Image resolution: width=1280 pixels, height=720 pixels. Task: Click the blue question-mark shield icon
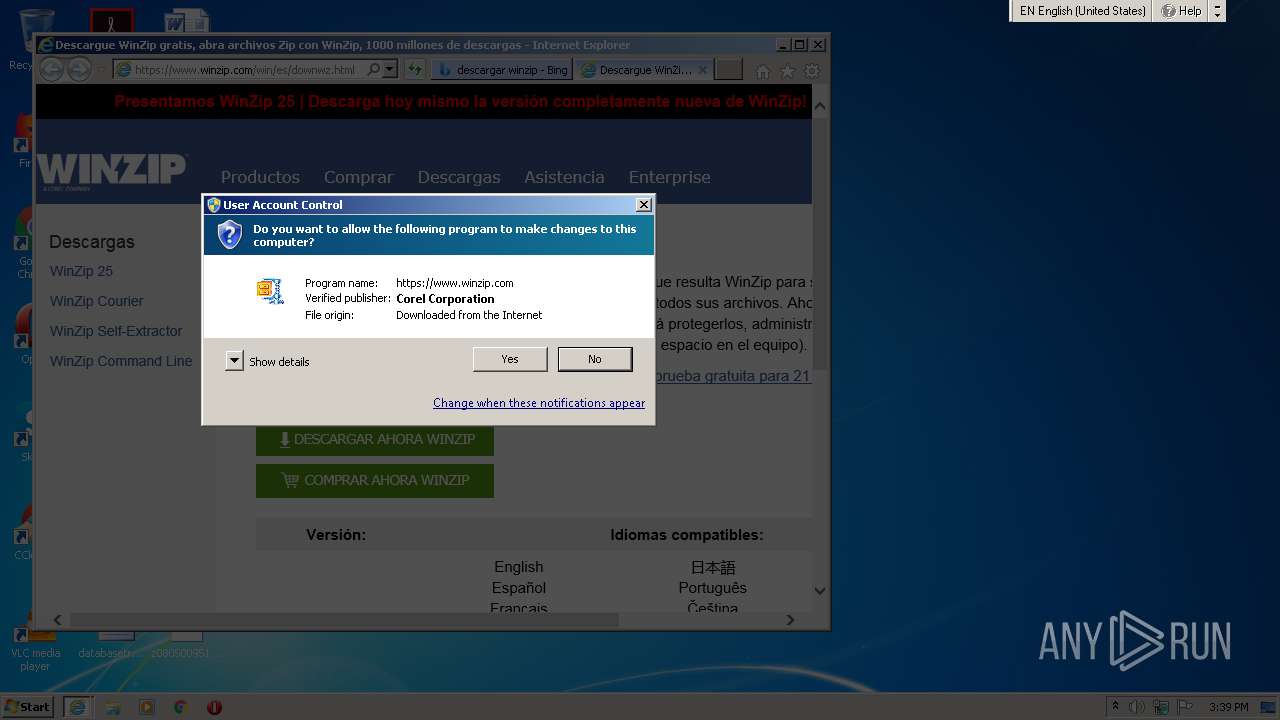(230, 235)
